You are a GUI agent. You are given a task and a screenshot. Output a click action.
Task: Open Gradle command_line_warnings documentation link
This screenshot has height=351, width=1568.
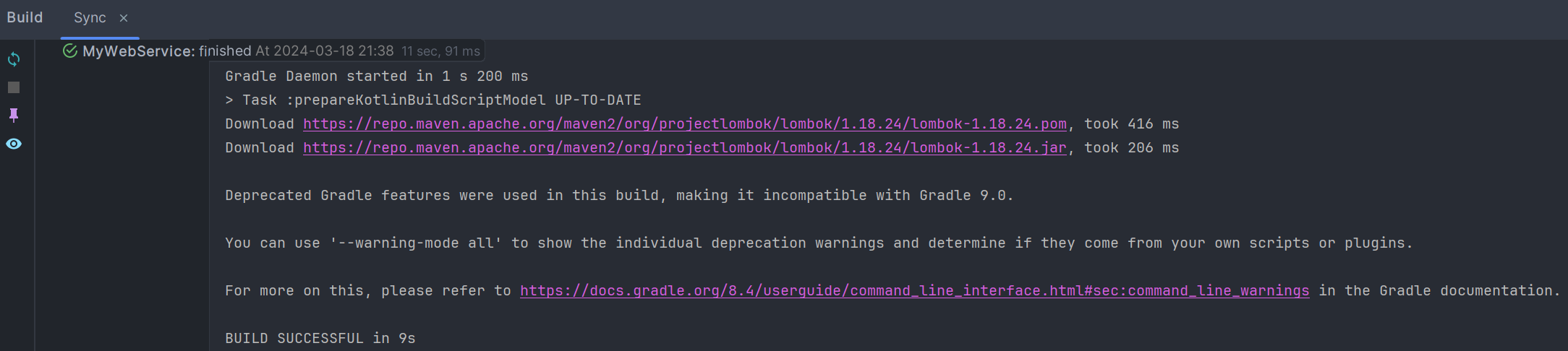[x=914, y=291]
